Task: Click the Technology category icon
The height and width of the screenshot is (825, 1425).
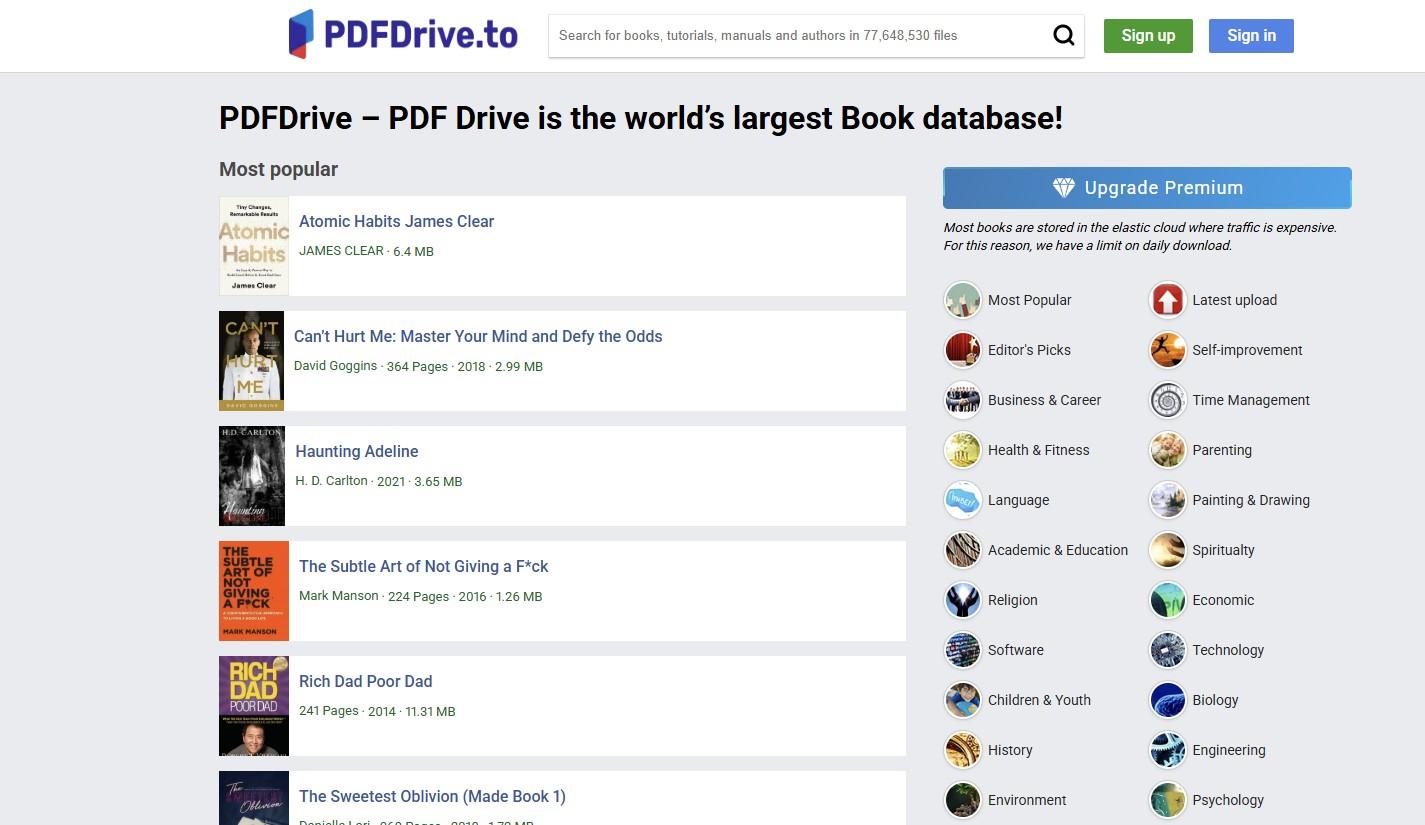Action: click(x=1167, y=650)
